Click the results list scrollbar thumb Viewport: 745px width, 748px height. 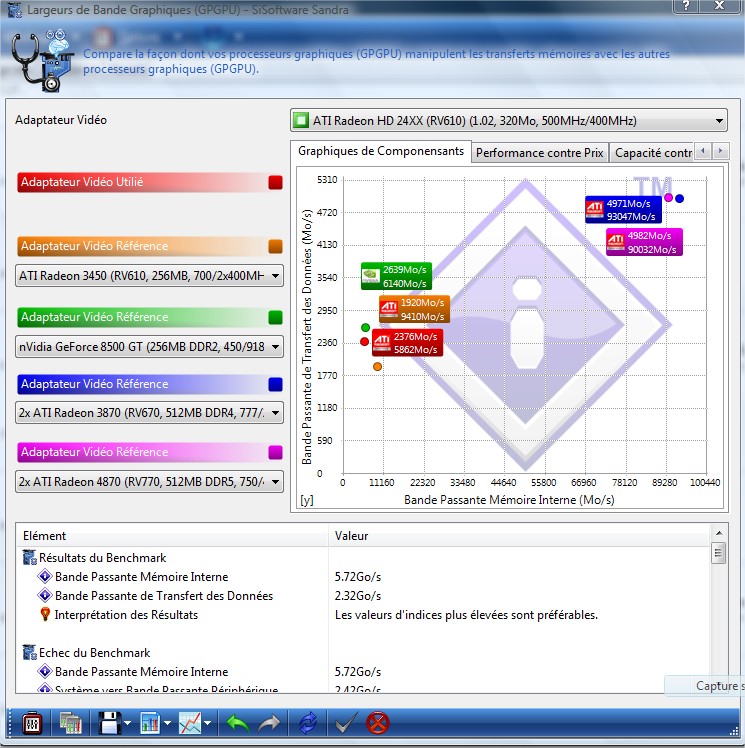point(719,553)
